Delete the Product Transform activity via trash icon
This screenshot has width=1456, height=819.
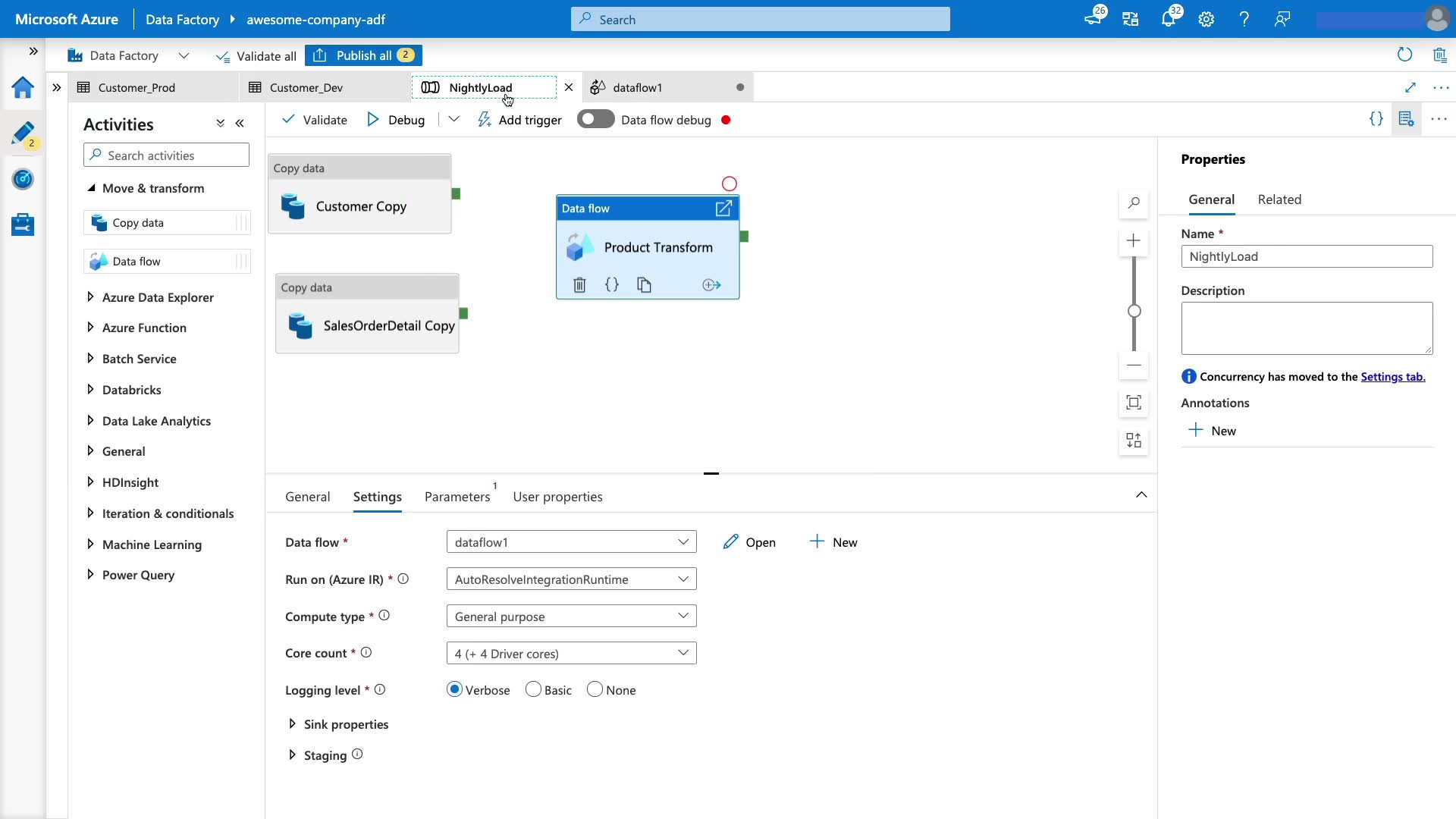[579, 285]
